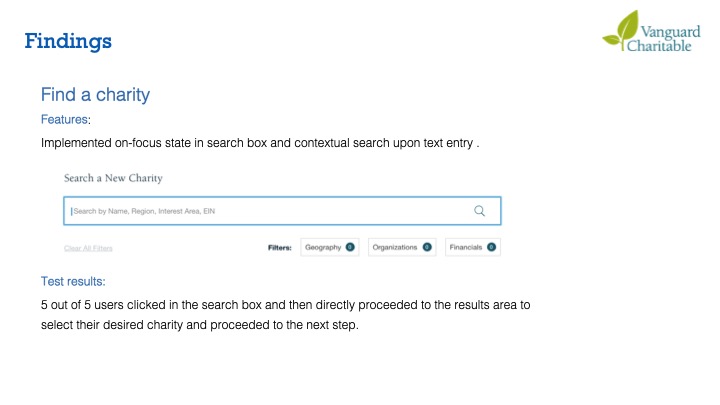Viewport: 720px width, 405px height.
Task: Open the Geography filter dropdown
Action: [324, 247]
